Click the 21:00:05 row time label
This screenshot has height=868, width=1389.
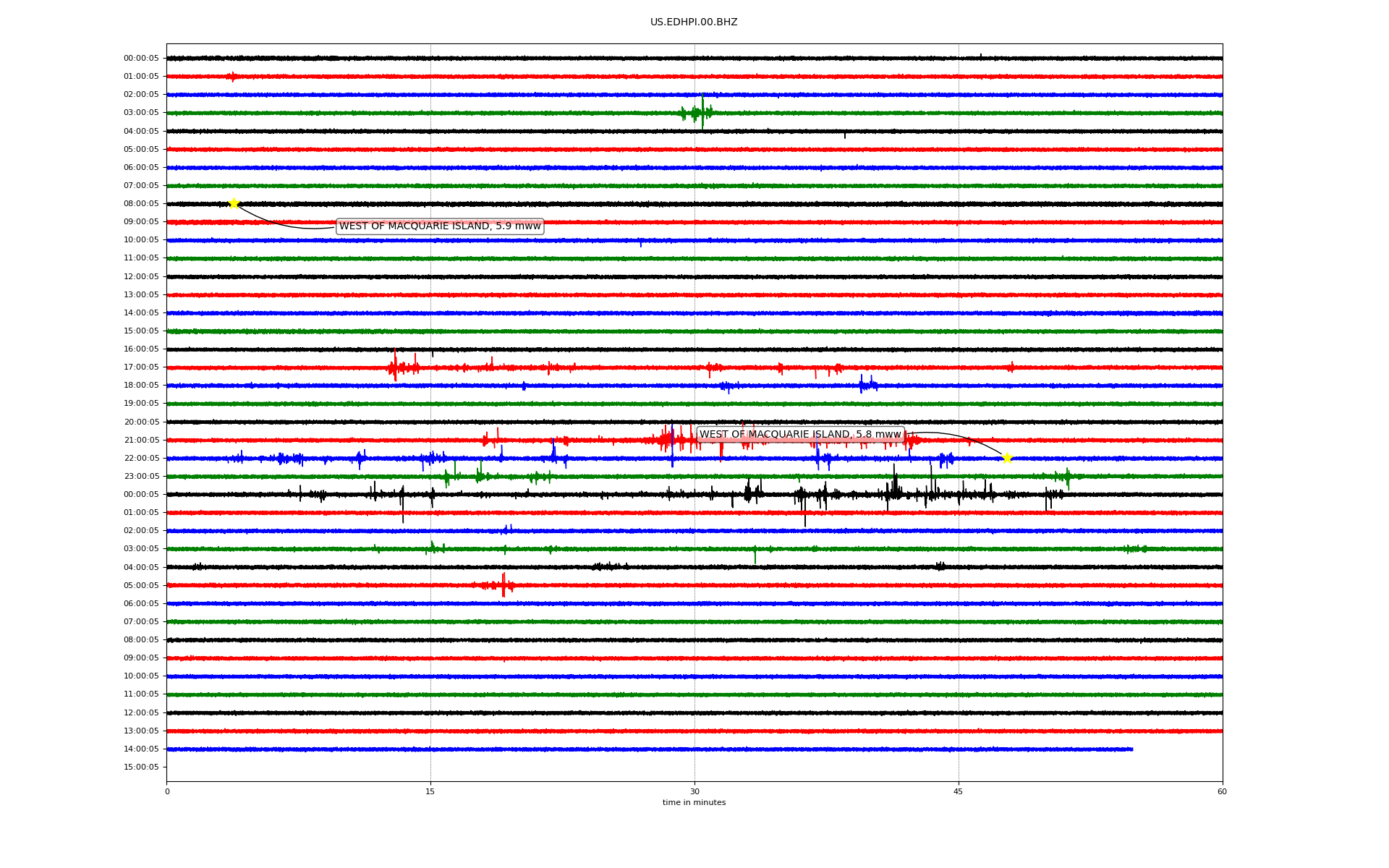(x=141, y=441)
